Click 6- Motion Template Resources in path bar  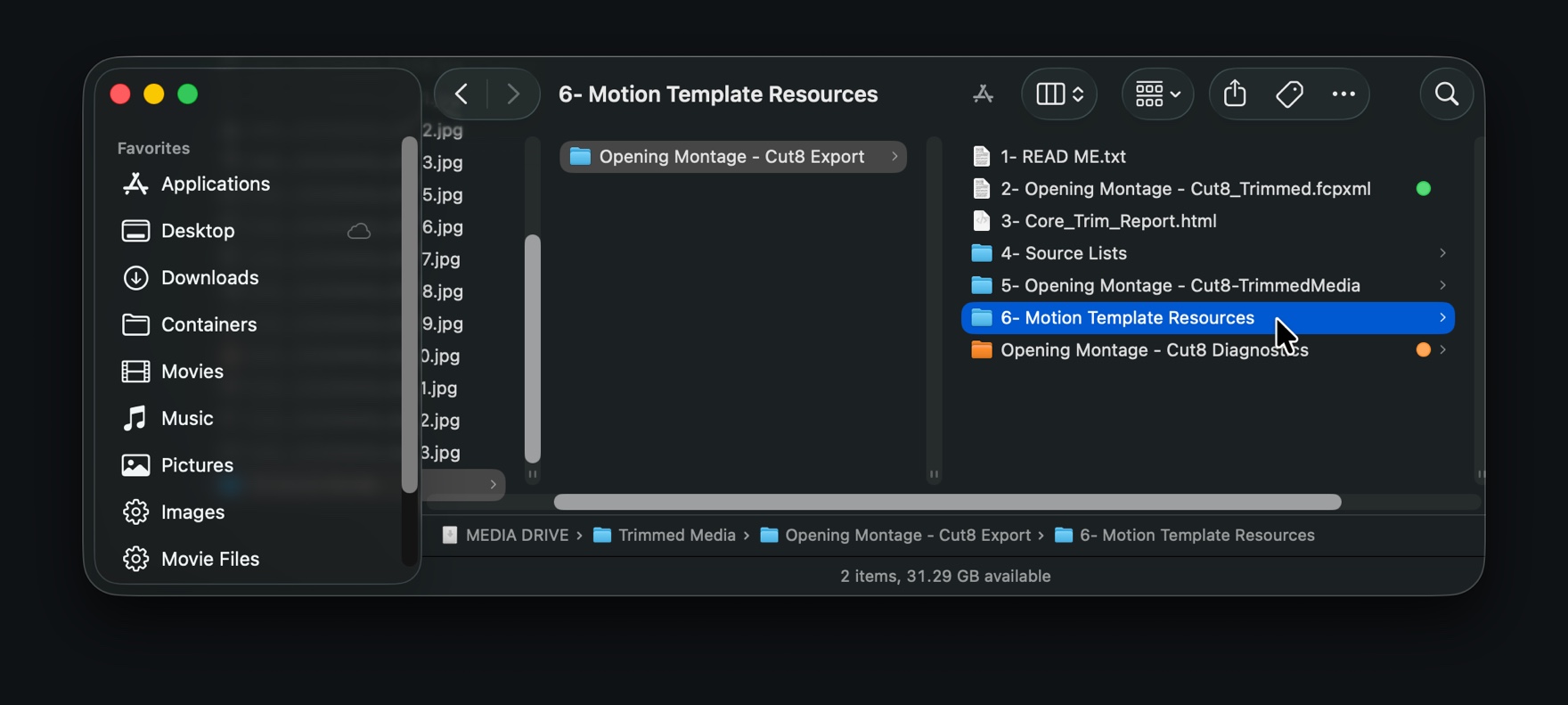(x=1185, y=535)
